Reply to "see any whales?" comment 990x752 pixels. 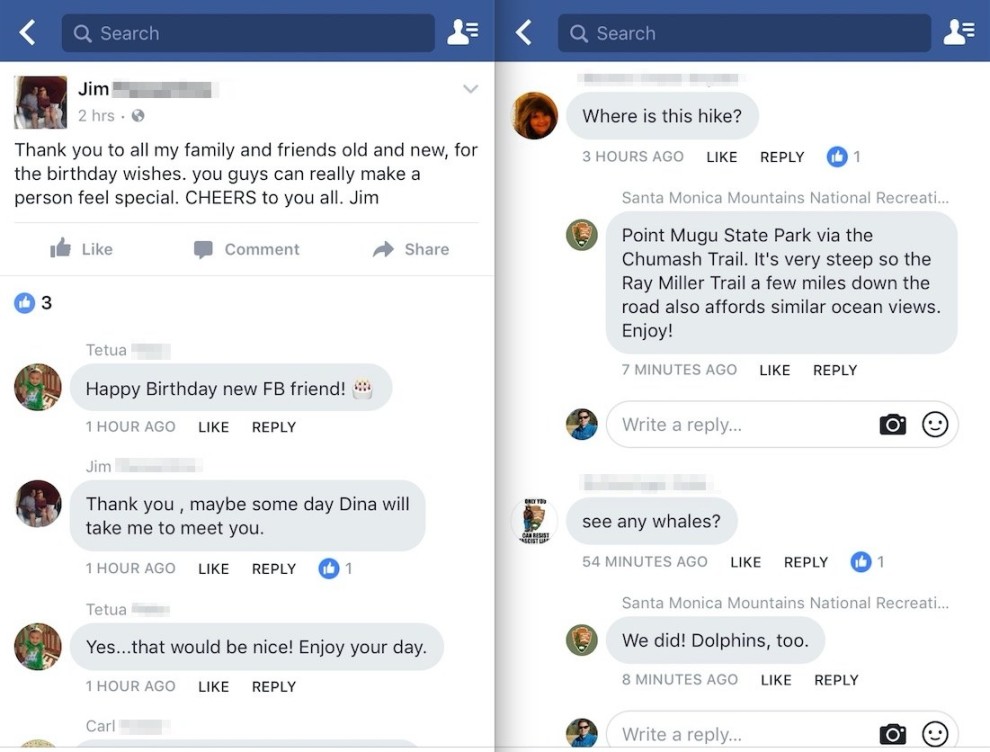click(x=805, y=562)
